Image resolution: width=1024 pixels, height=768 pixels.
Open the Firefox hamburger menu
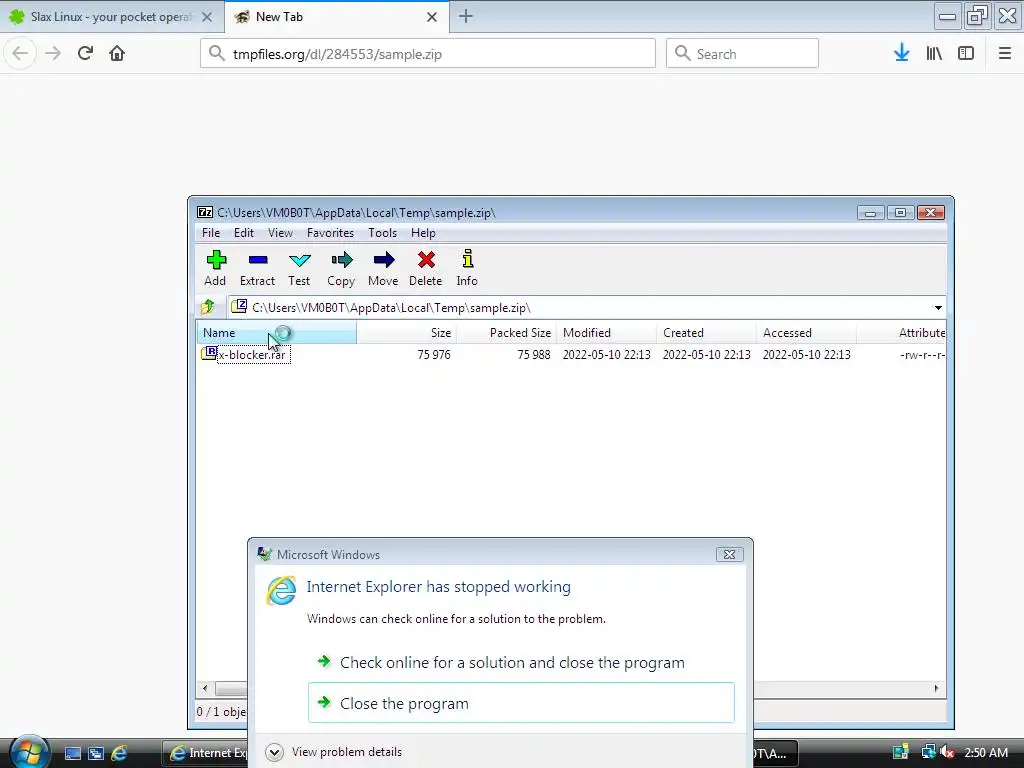pos(1005,54)
